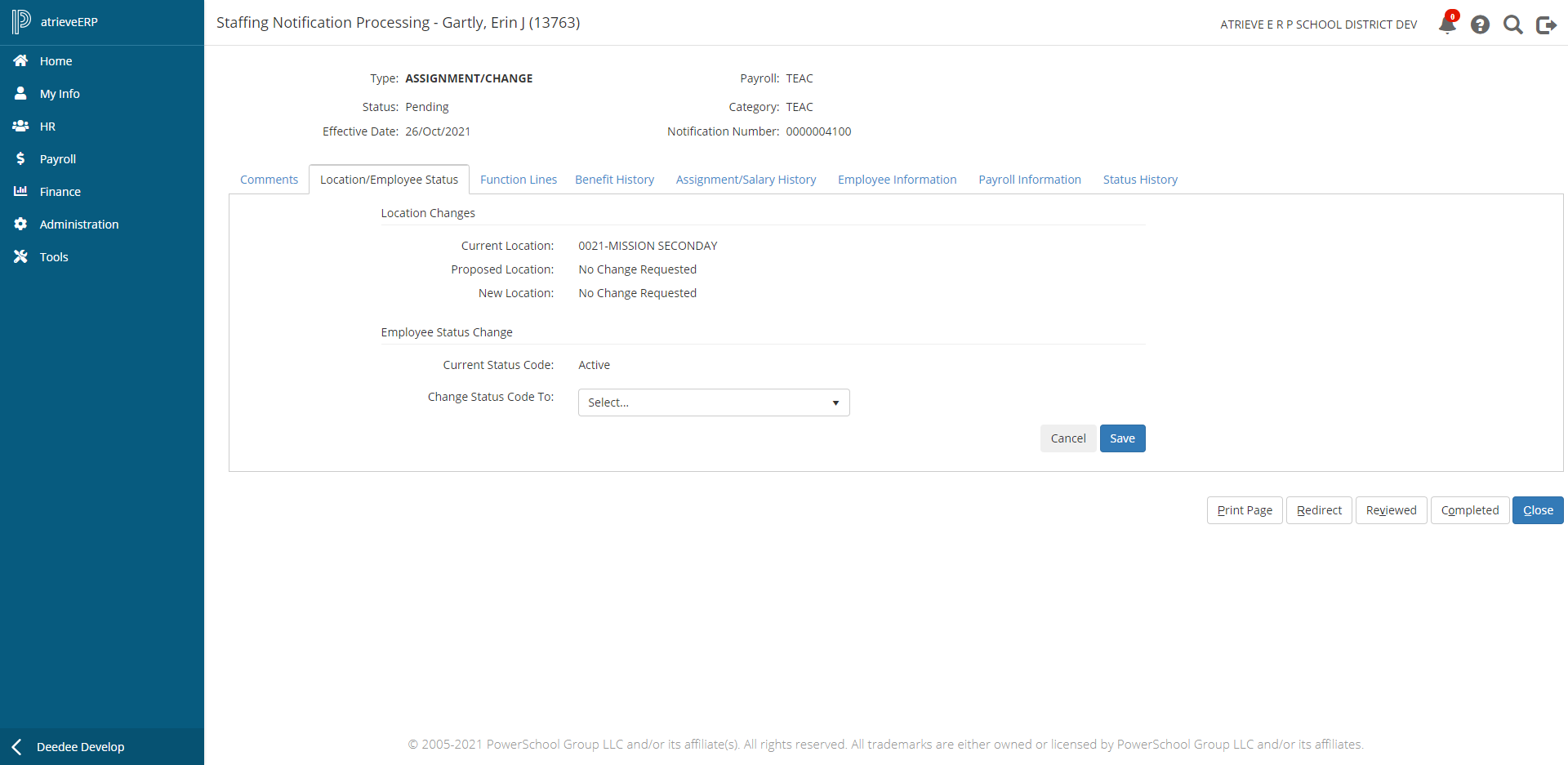Click the PowerSchool atrieveERP logo

point(21,22)
